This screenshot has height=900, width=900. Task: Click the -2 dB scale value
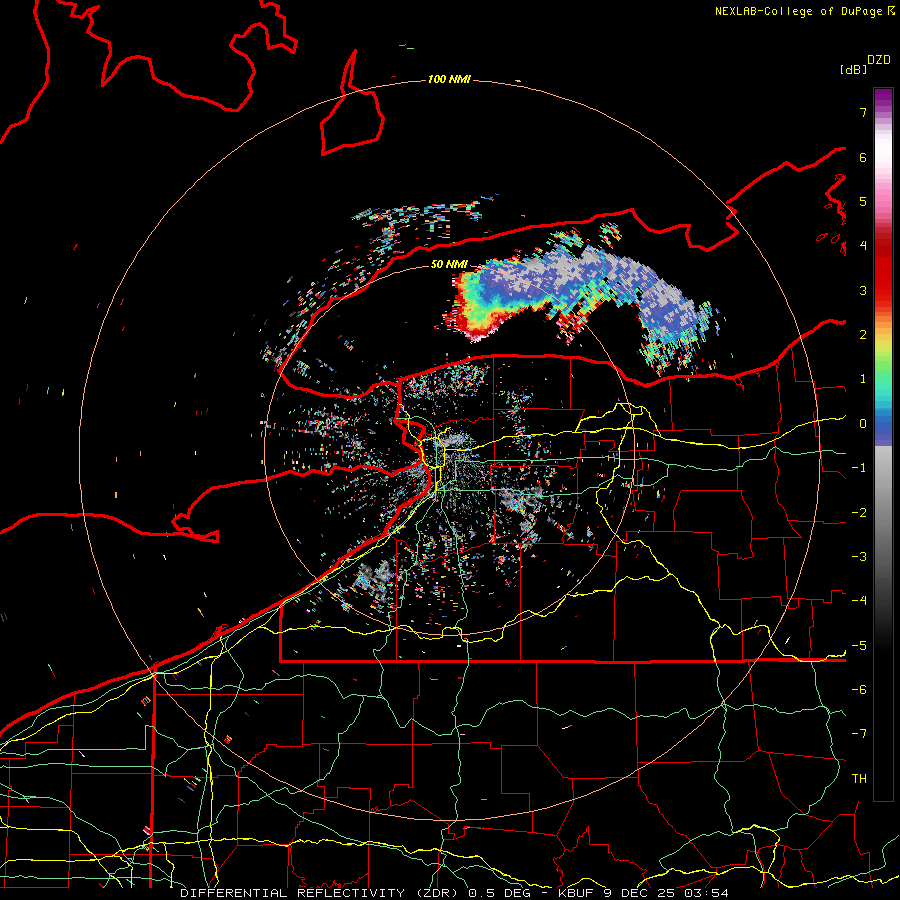859,512
